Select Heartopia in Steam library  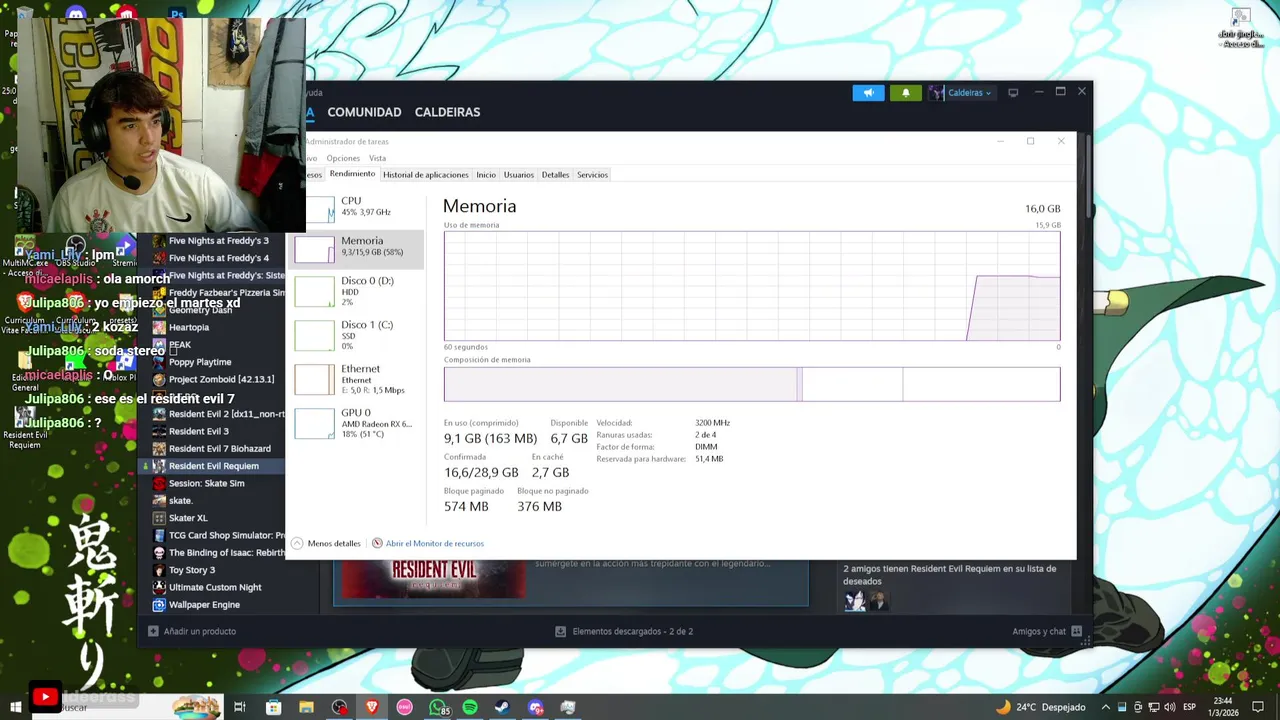point(188,327)
